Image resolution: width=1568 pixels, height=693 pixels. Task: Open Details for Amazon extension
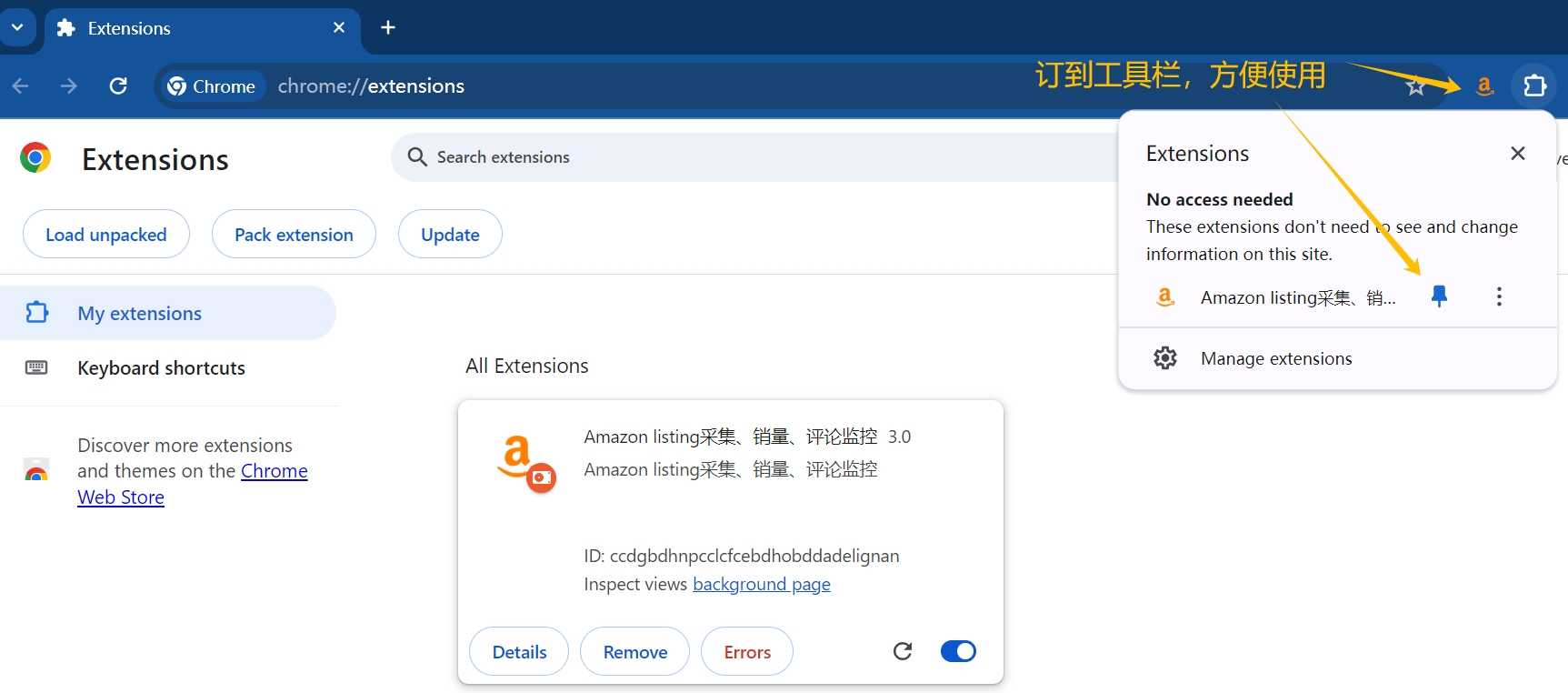click(519, 652)
